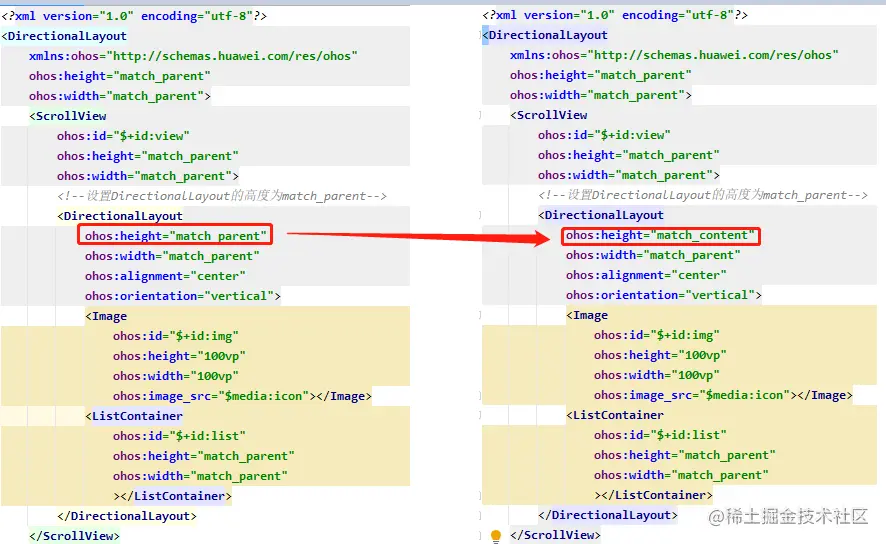Click ></ListContainer> closing tag in left pane
Screen dimensions: 886x544
pyautogui.click(x=172, y=496)
